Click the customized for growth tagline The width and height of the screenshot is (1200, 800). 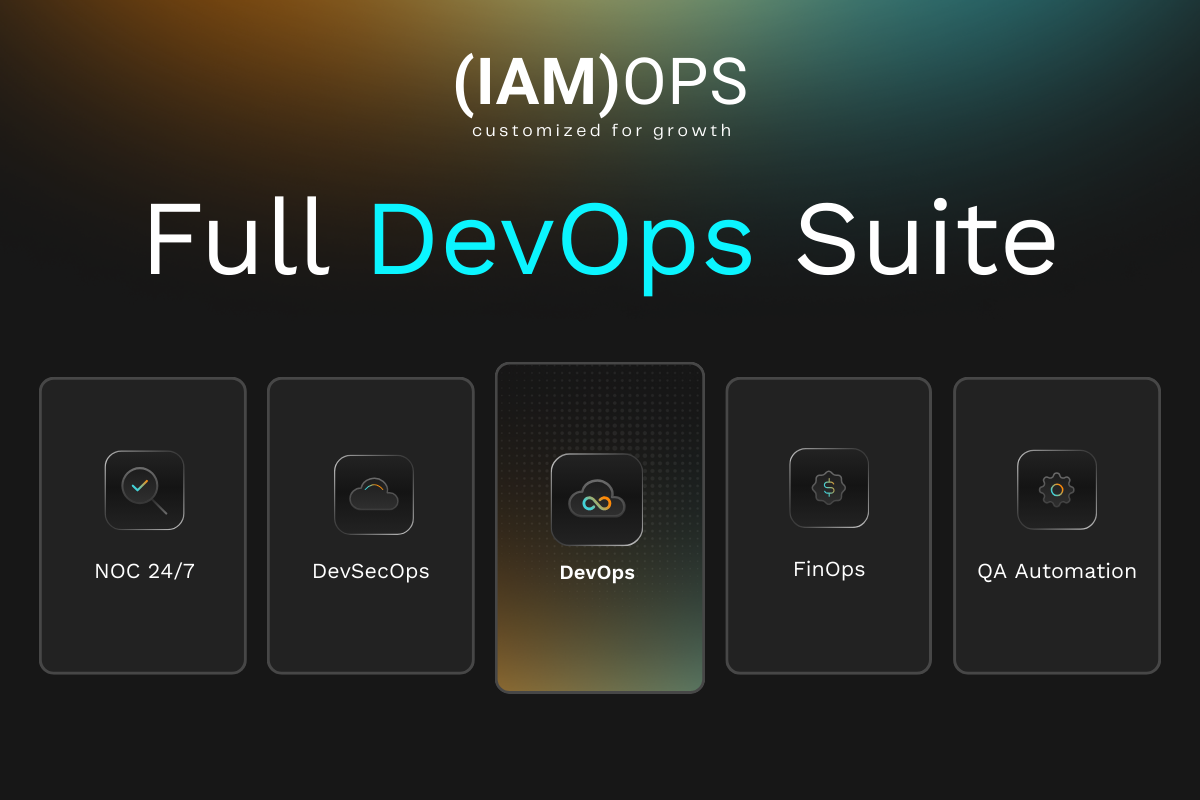pos(600,129)
